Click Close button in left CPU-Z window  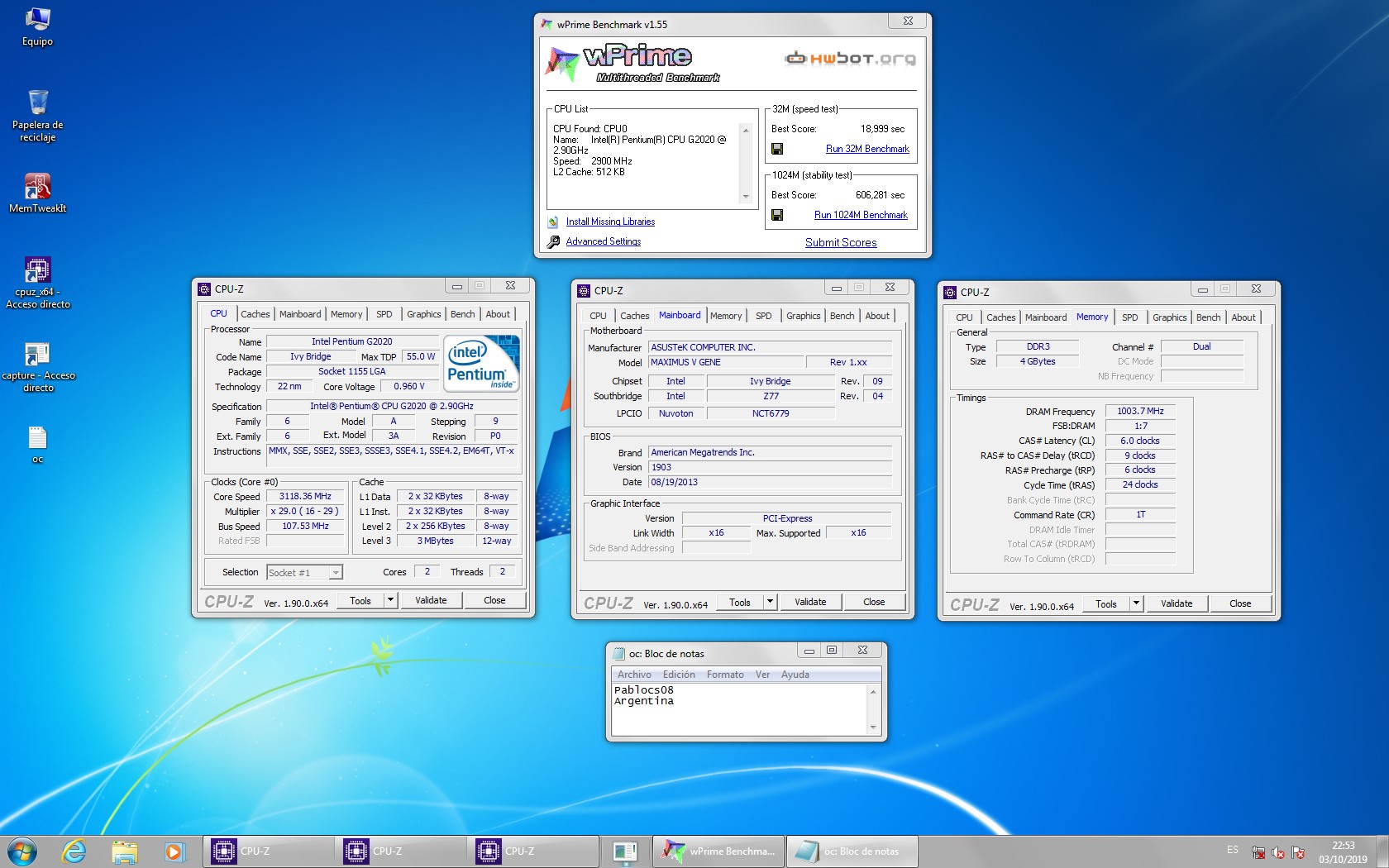click(494, 600)
